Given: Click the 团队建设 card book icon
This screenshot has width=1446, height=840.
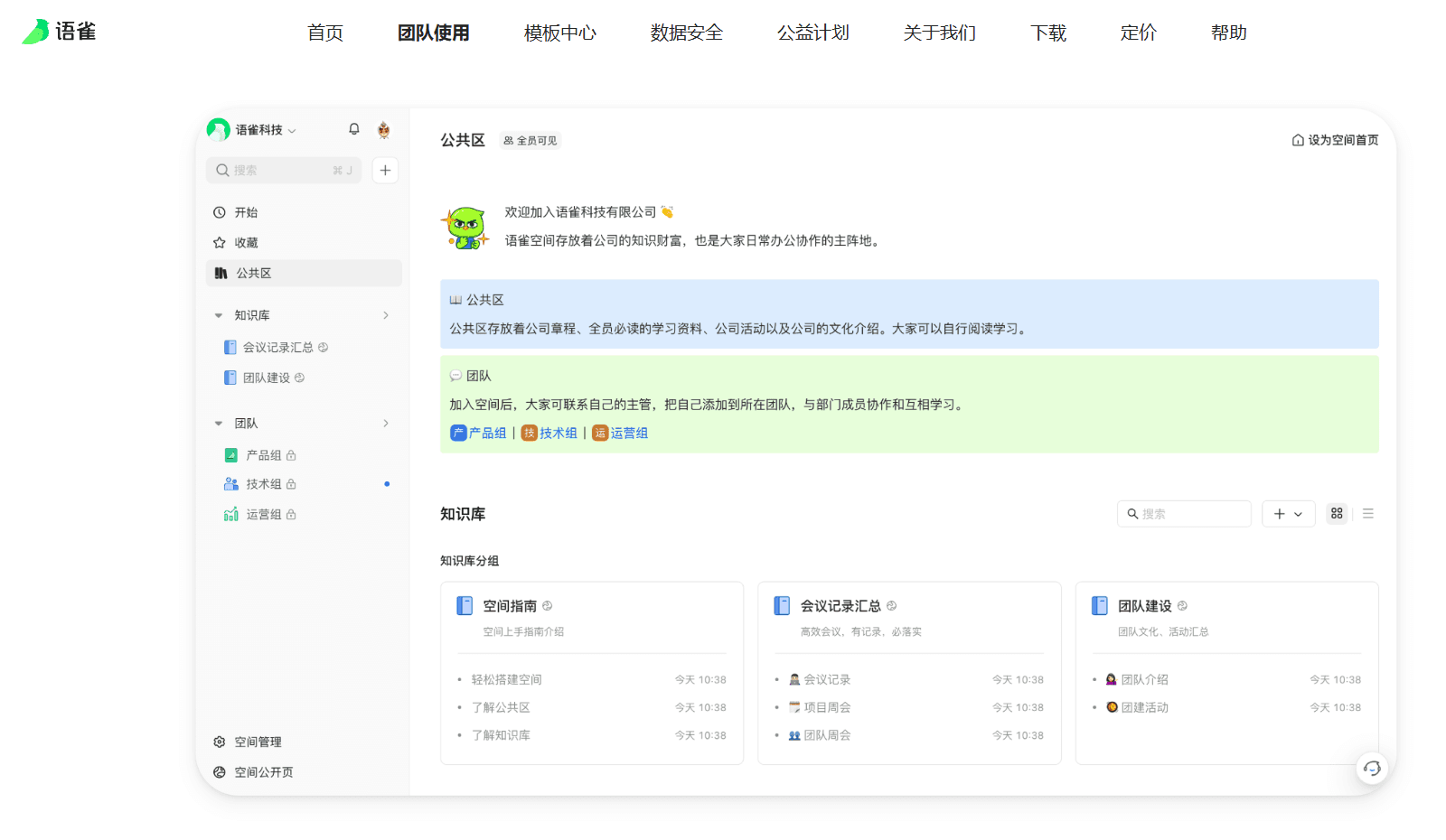Looking at the screenshot, I should tap(1100, 605).
